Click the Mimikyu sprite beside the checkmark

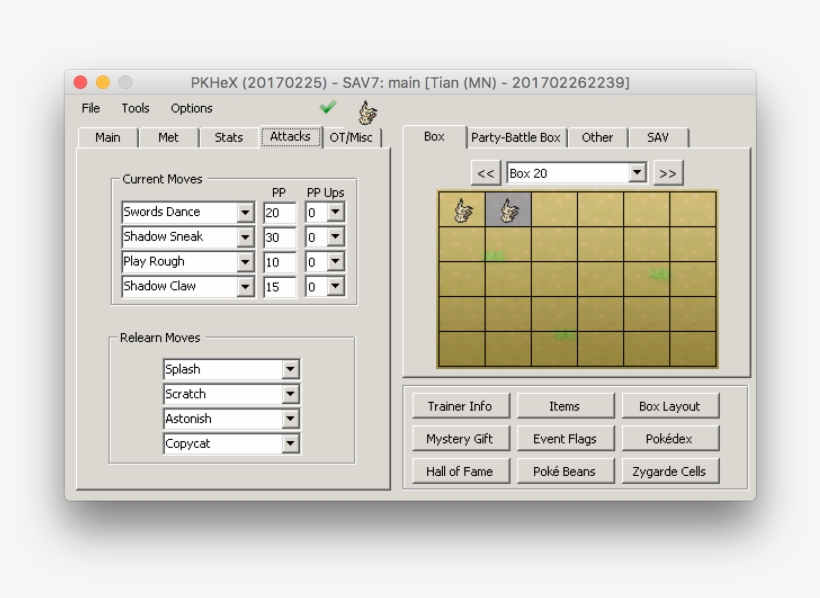[x=368, y=112]
